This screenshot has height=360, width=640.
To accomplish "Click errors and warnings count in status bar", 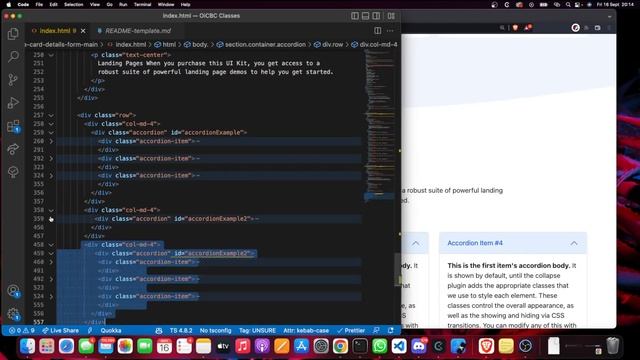I will (x=22, y=330).
